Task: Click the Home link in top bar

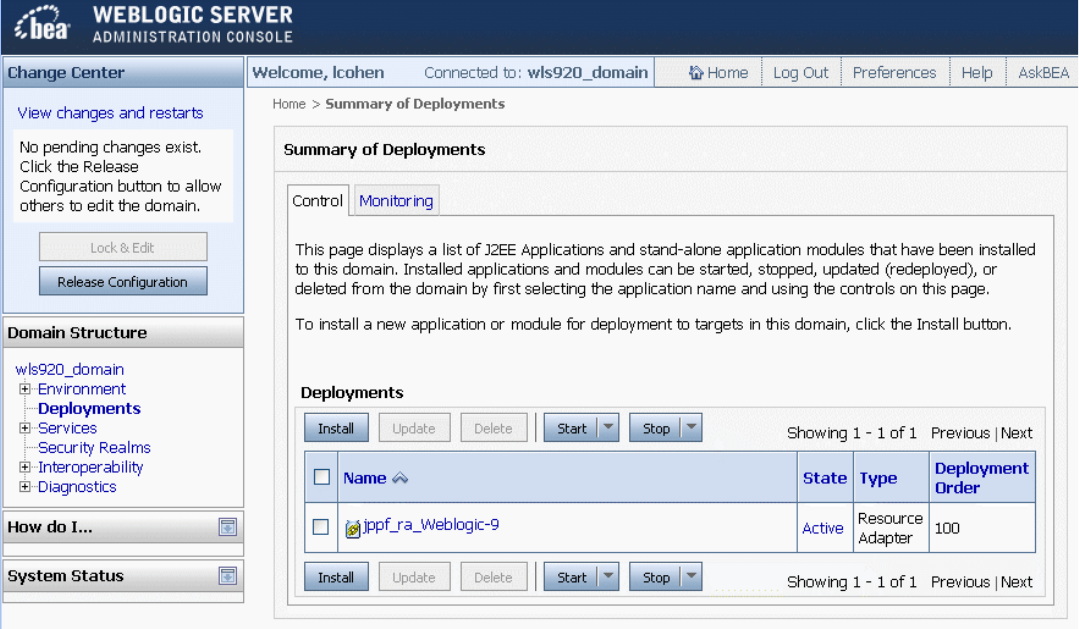Action: (727, 73)
